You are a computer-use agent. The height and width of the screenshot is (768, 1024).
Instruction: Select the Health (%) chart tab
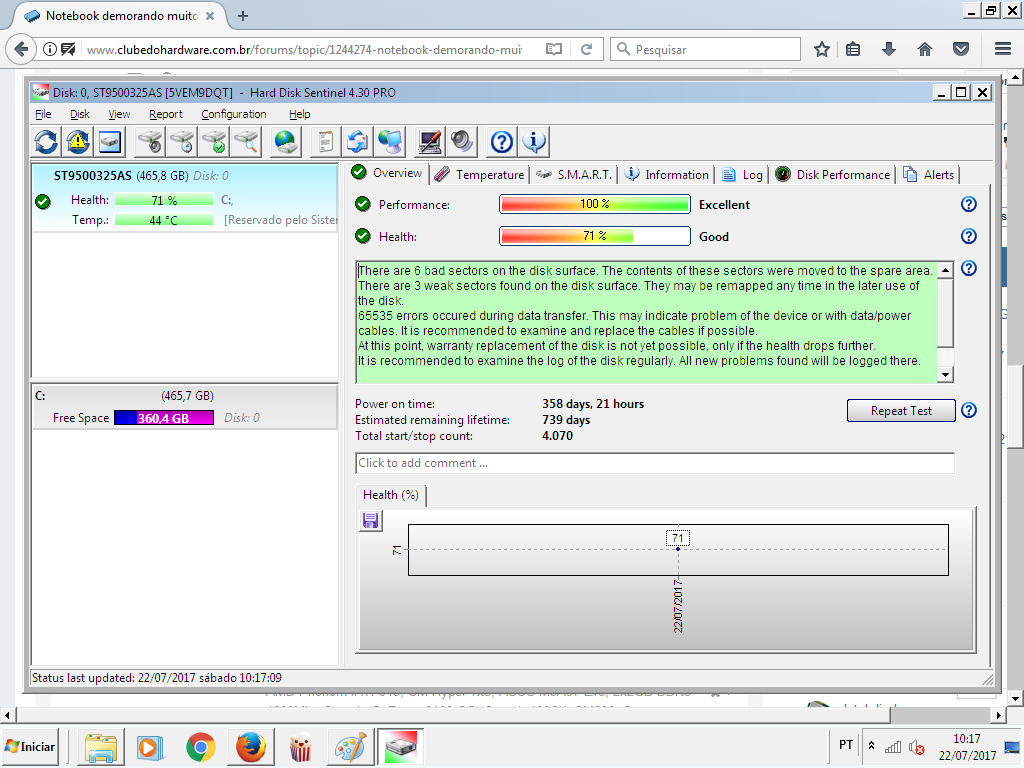click(x=391, y=495)
